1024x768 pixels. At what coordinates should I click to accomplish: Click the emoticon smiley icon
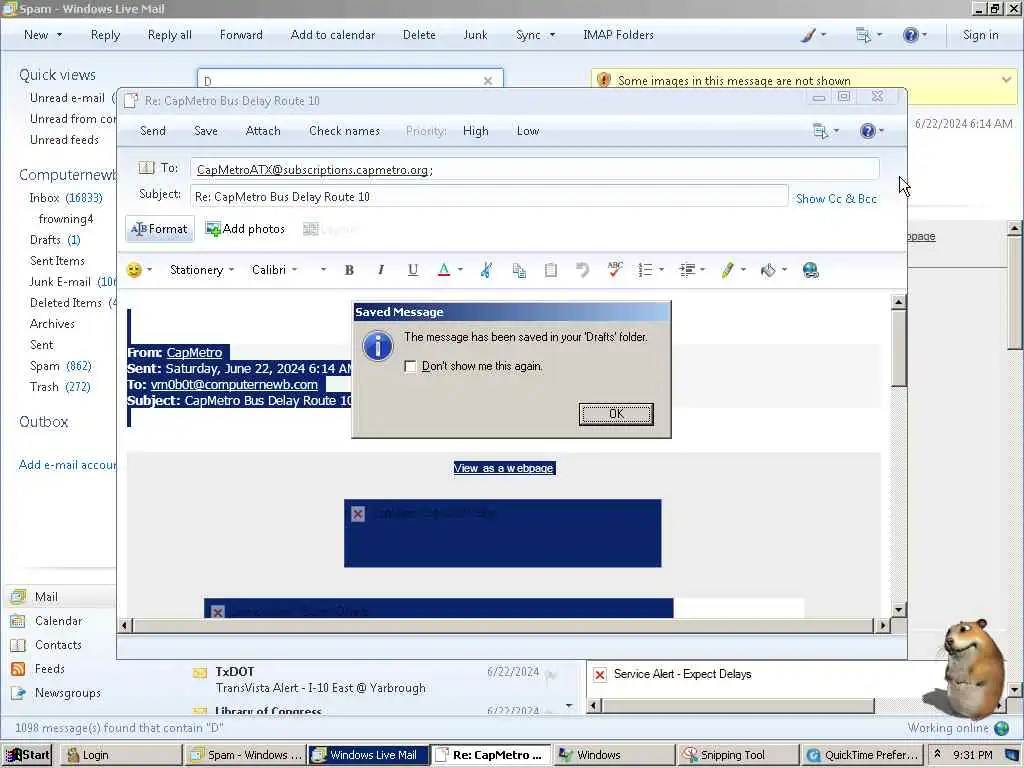134,270
